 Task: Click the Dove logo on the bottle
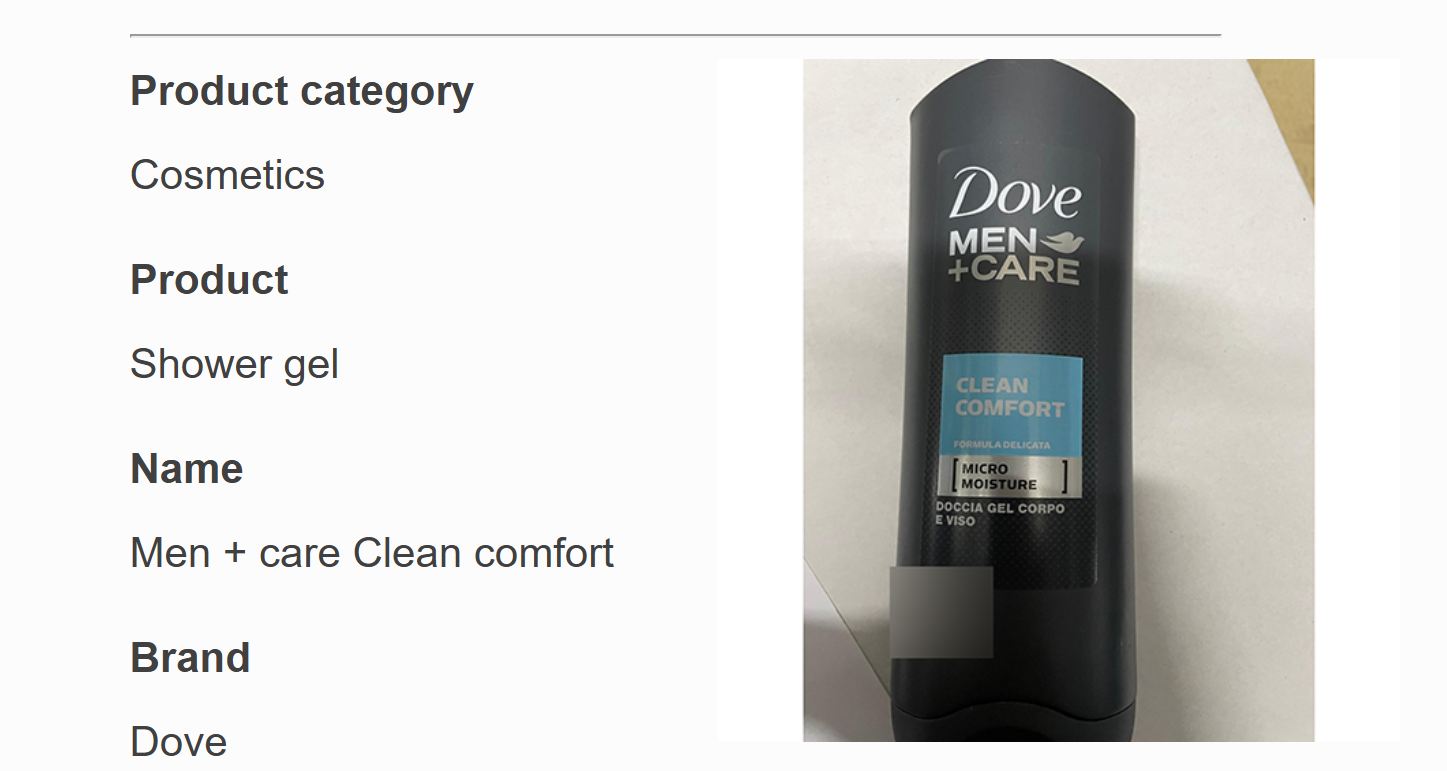(1014, 193)
